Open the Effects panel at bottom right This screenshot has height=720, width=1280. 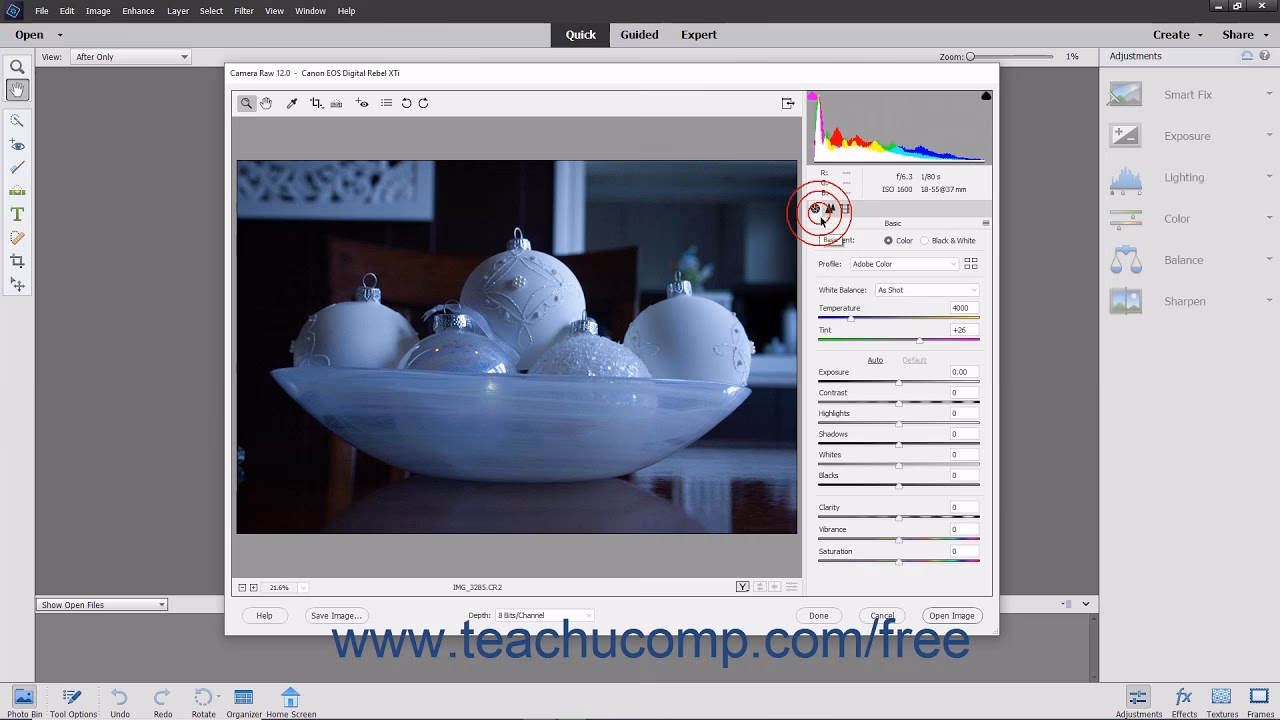[x=1184, y=699]
